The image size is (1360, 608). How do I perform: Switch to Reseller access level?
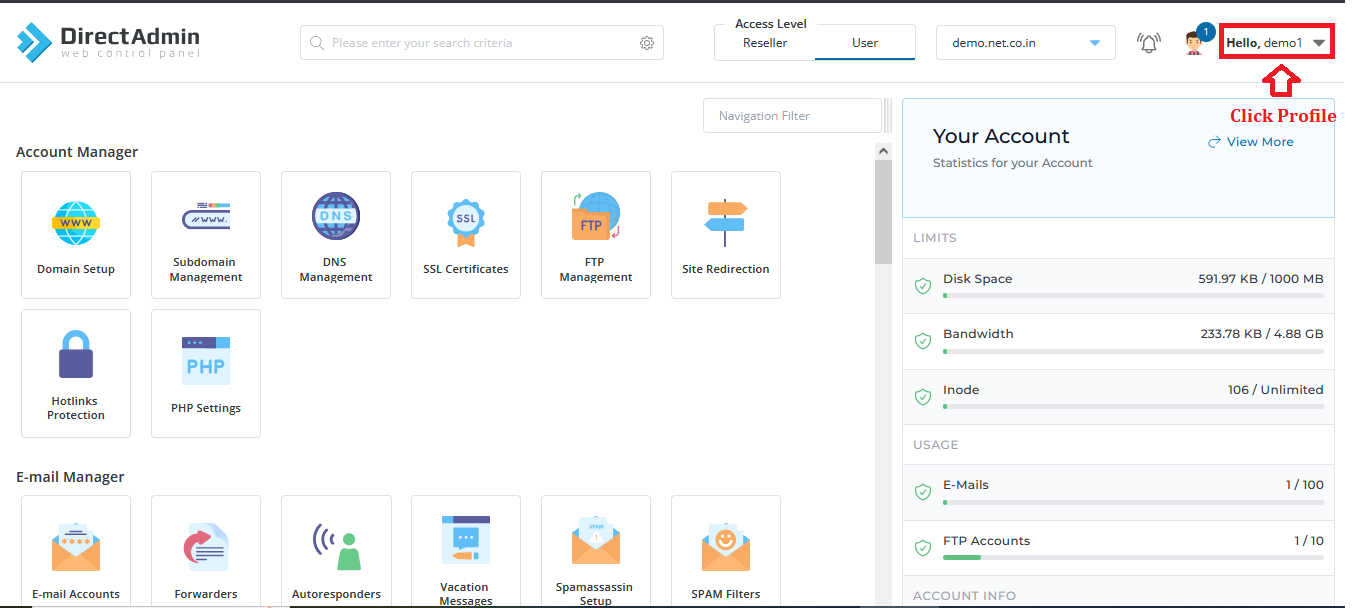click(x=765, y=43)
